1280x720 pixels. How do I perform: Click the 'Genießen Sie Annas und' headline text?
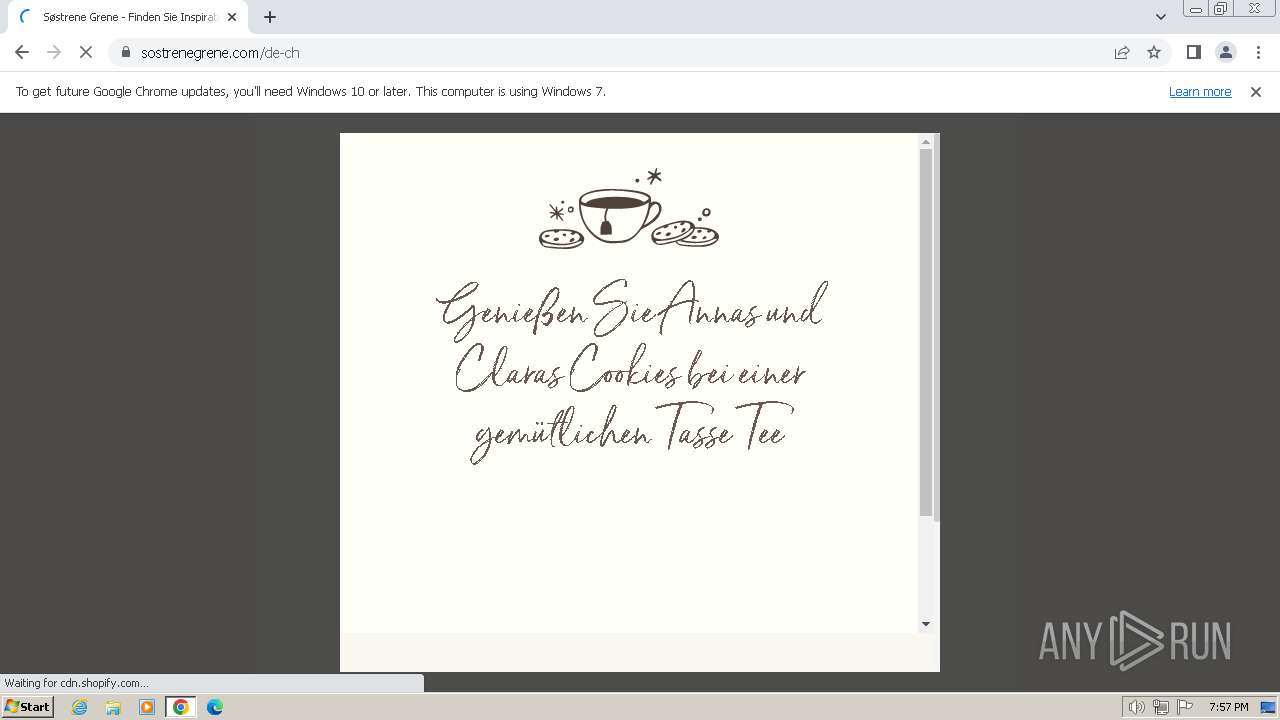(x=631, y=309)
